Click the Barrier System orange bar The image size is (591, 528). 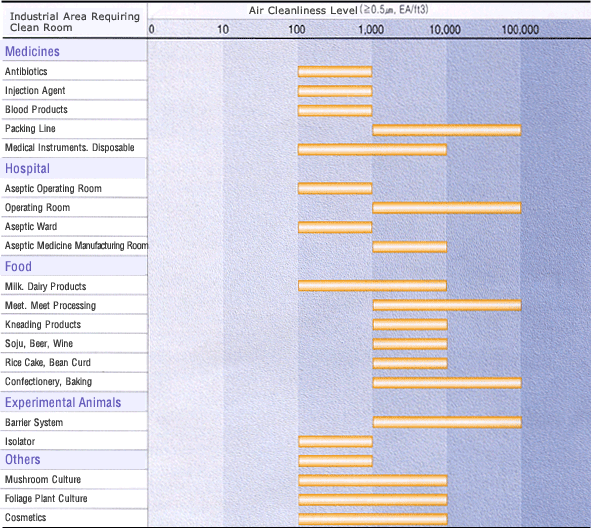(447, 422)
